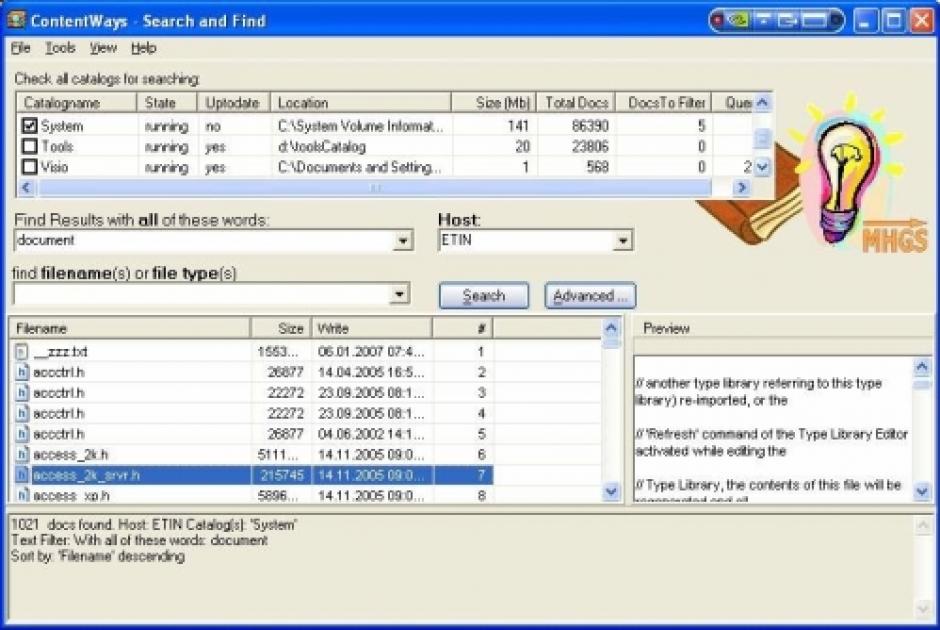Viewport: 940px width, 630px height.
Task: Click catalog list scroll-down arrow
Action: [761, 167]
